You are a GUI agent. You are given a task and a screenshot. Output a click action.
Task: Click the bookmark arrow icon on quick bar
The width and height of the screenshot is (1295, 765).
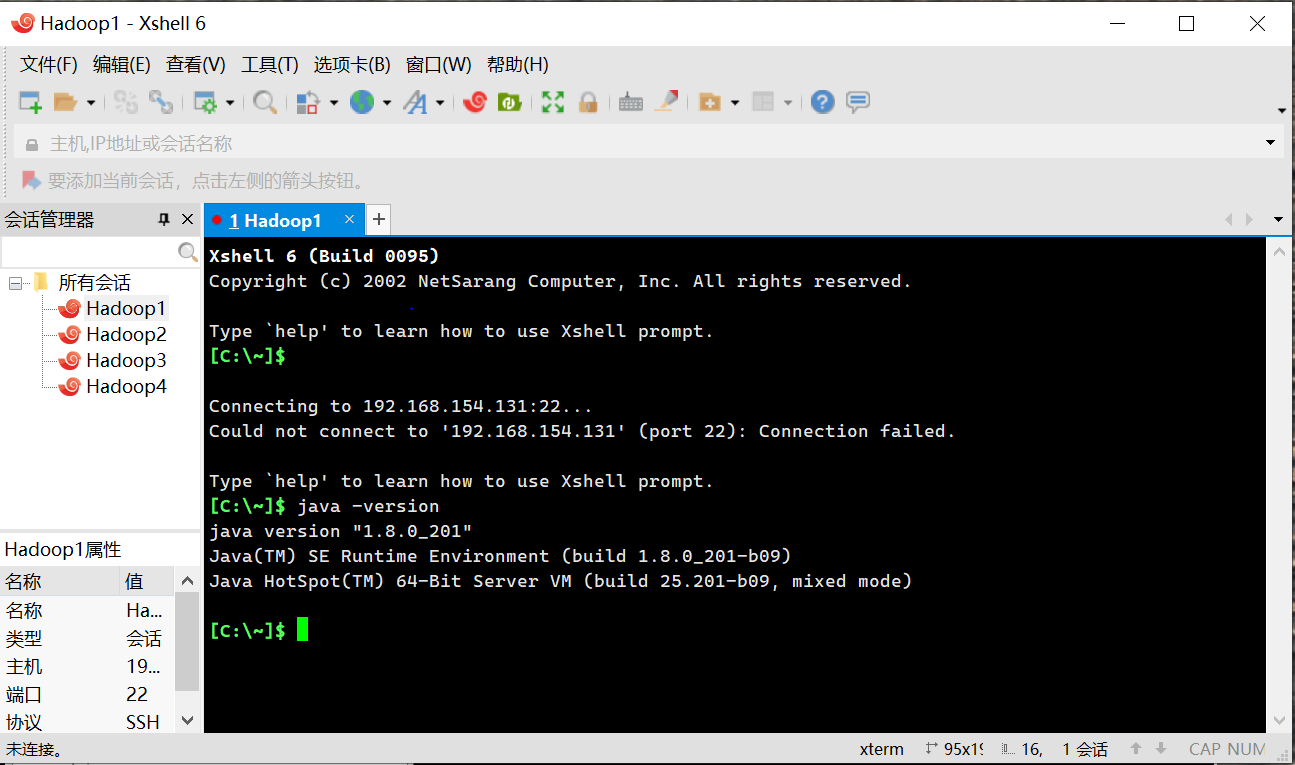pyautogui.click(x=32, y=180)
